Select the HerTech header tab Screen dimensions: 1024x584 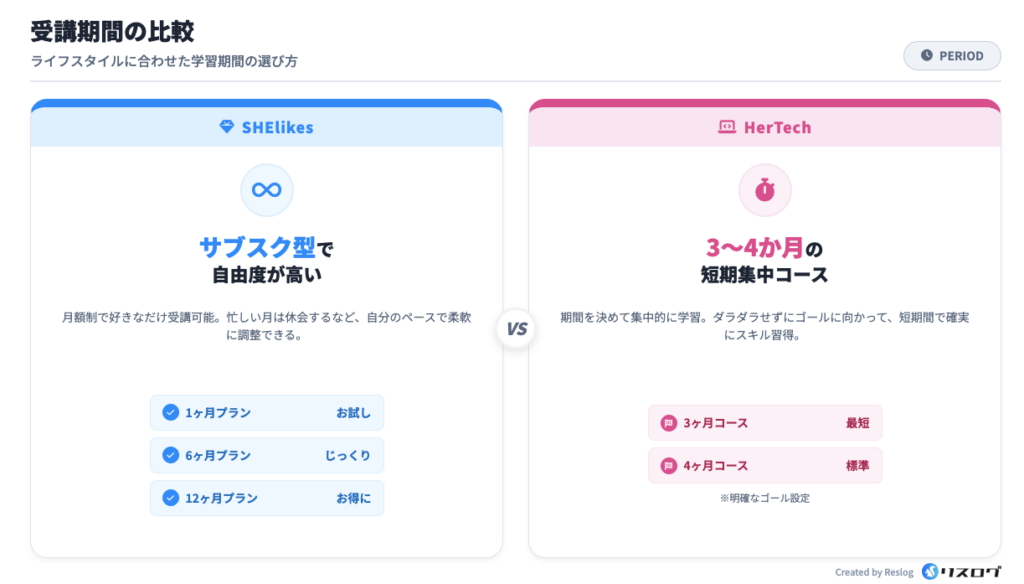pyautogui.click(x=764, y=127)
